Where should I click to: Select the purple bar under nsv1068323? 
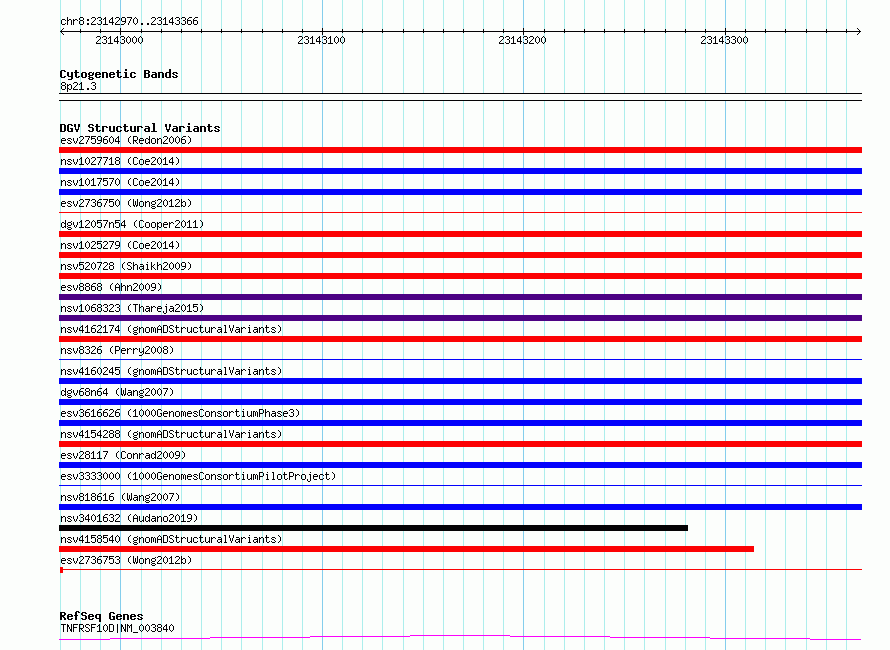click(460, 318)
